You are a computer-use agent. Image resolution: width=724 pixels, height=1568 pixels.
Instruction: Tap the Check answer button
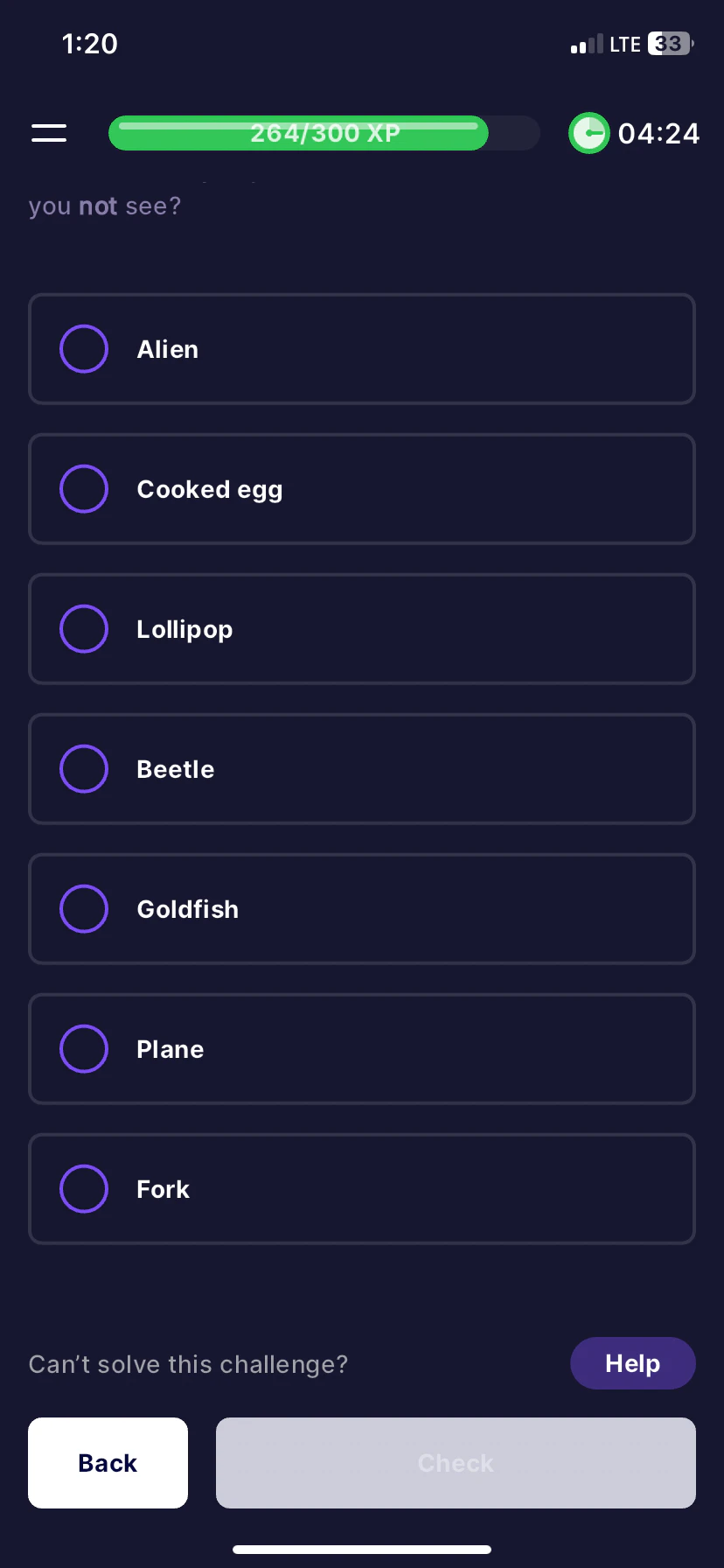click(x=456, y=1463)
